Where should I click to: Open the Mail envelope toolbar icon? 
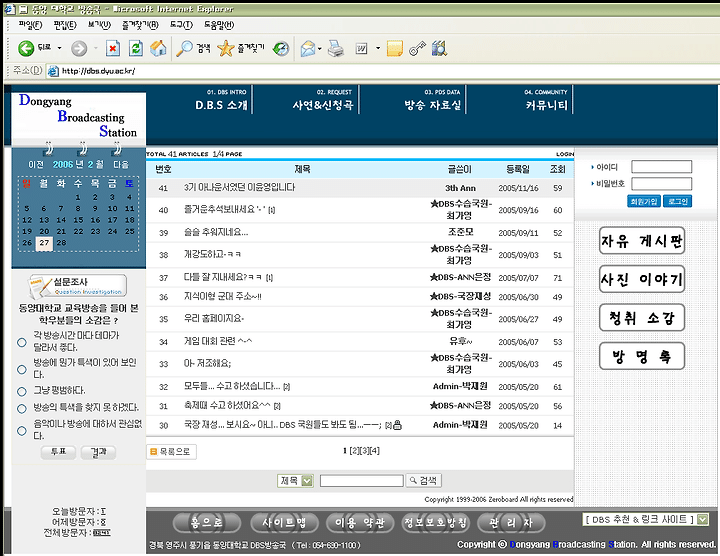tap(308, 48)
